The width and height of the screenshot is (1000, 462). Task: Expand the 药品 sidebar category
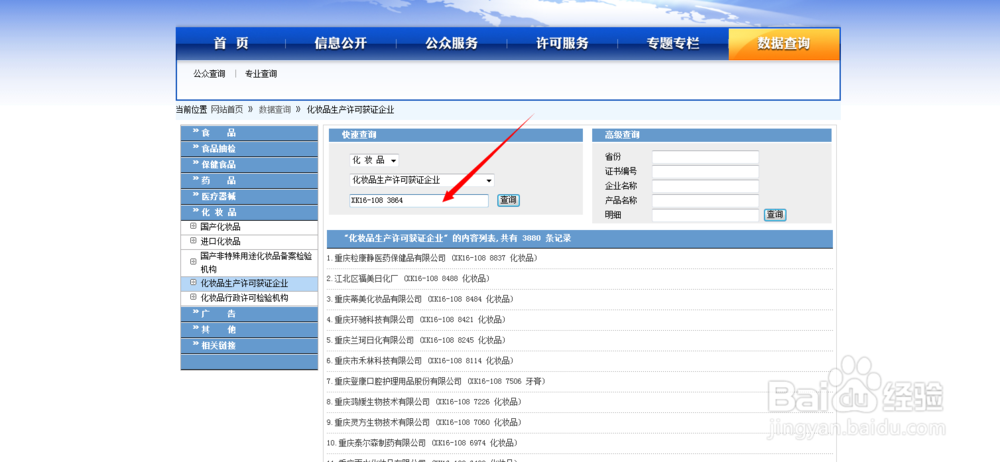(x=249, y=181)
